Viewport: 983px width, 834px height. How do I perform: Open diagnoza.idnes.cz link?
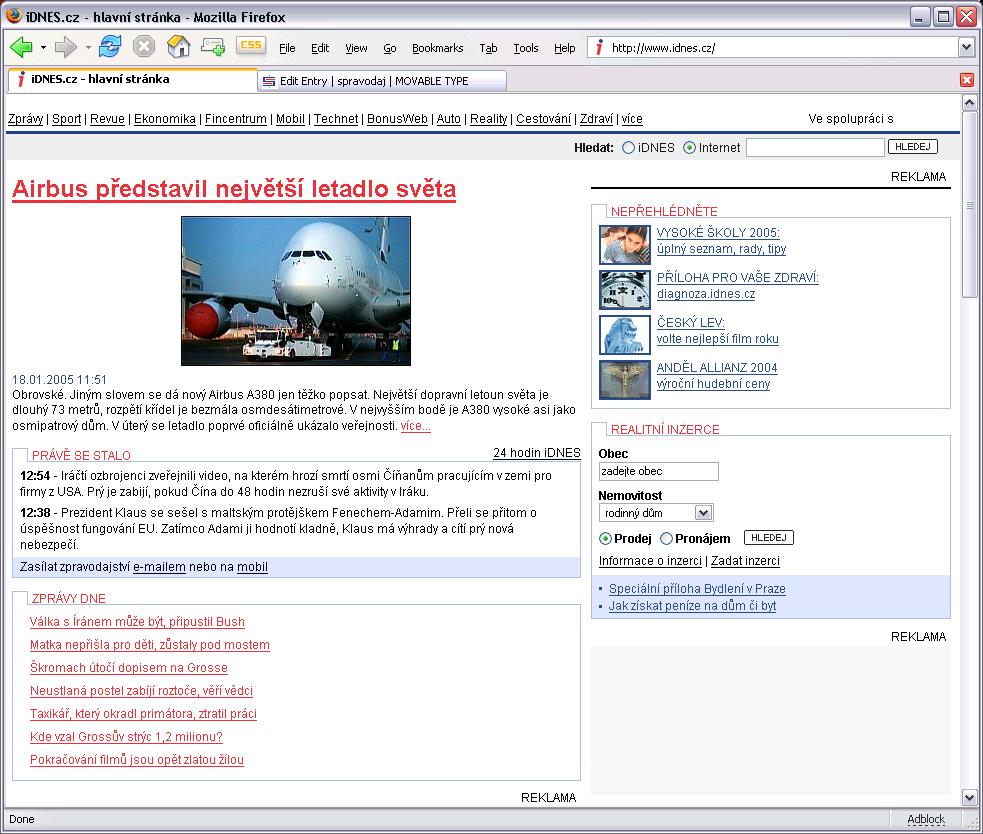706,294
